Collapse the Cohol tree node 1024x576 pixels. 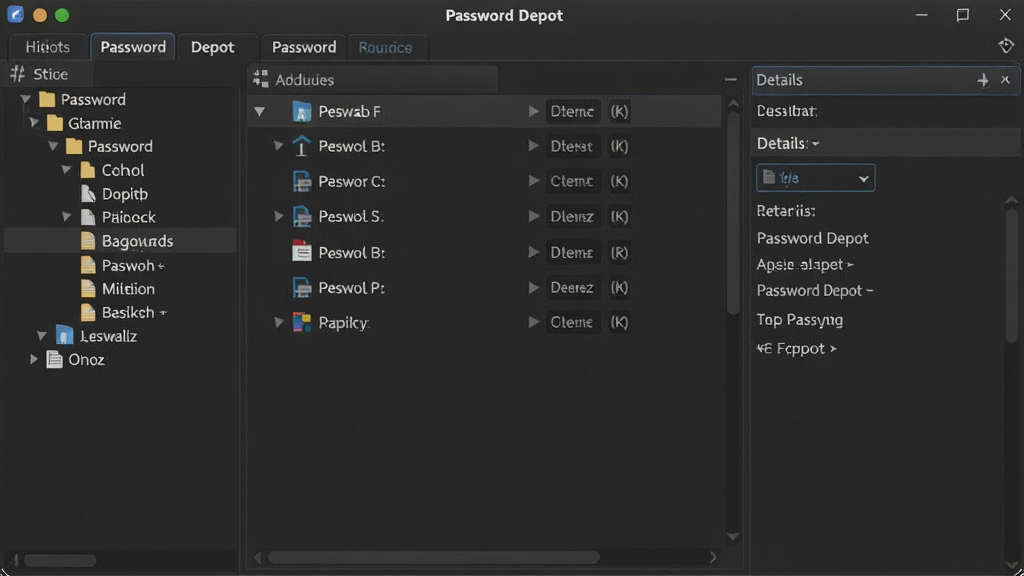tap(67, 170)
